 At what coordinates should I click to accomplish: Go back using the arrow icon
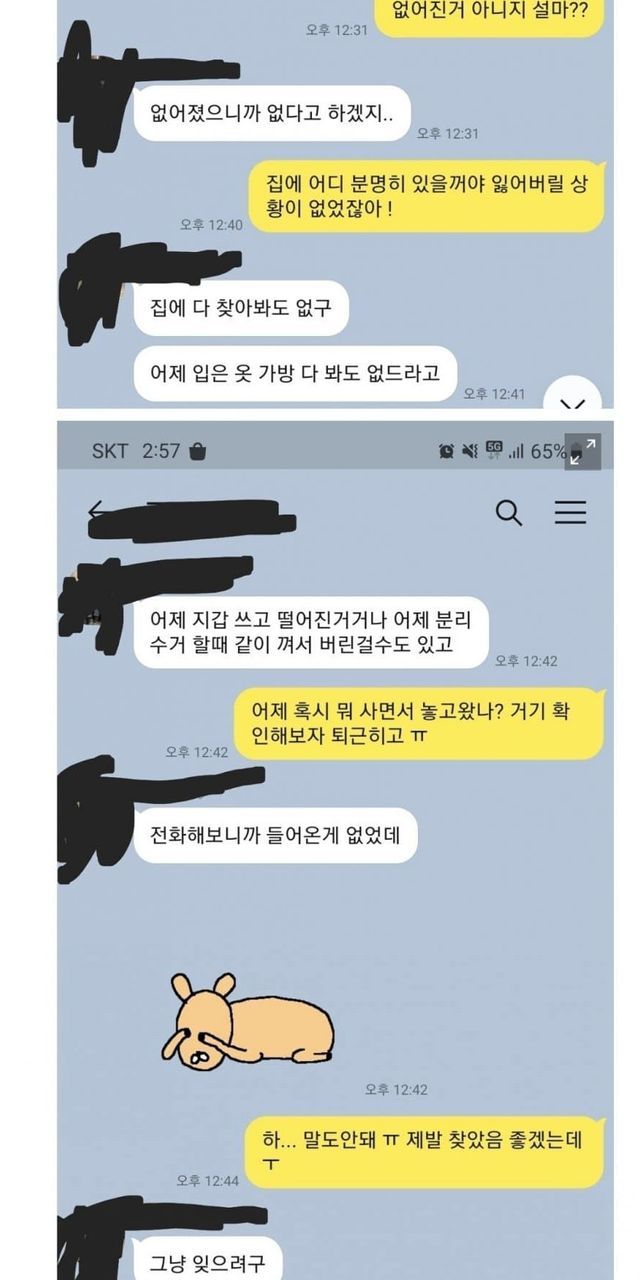pyautogui.click(x=96, y=512)
